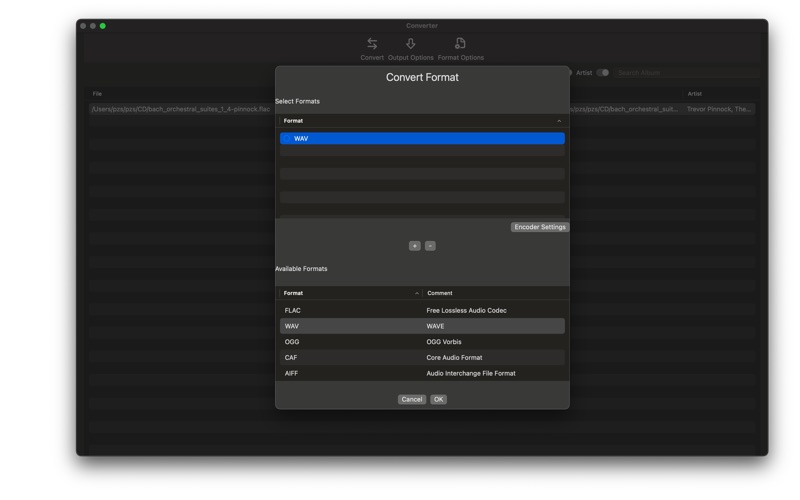This screenshot has height=500, width=800.
Task: Click the File column header
Action: [97, 94]
